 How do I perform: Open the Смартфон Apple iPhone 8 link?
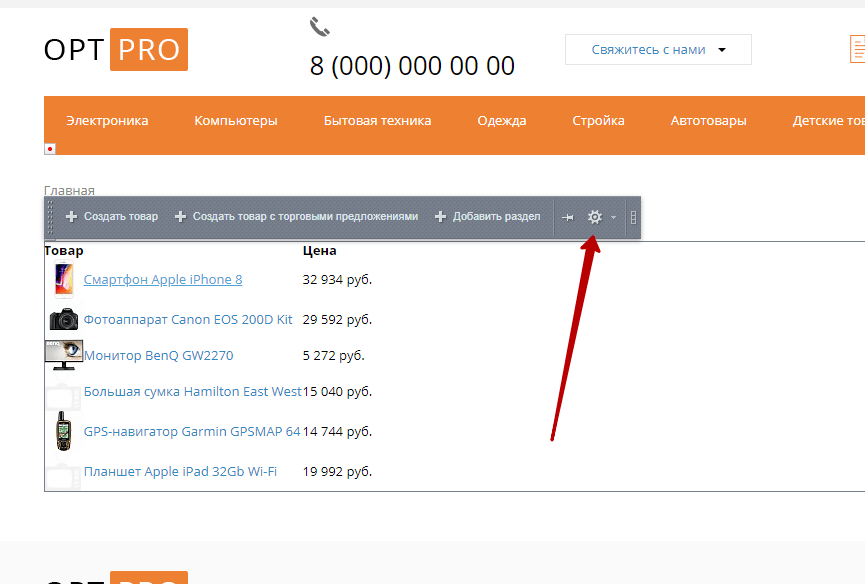point(163,280)
